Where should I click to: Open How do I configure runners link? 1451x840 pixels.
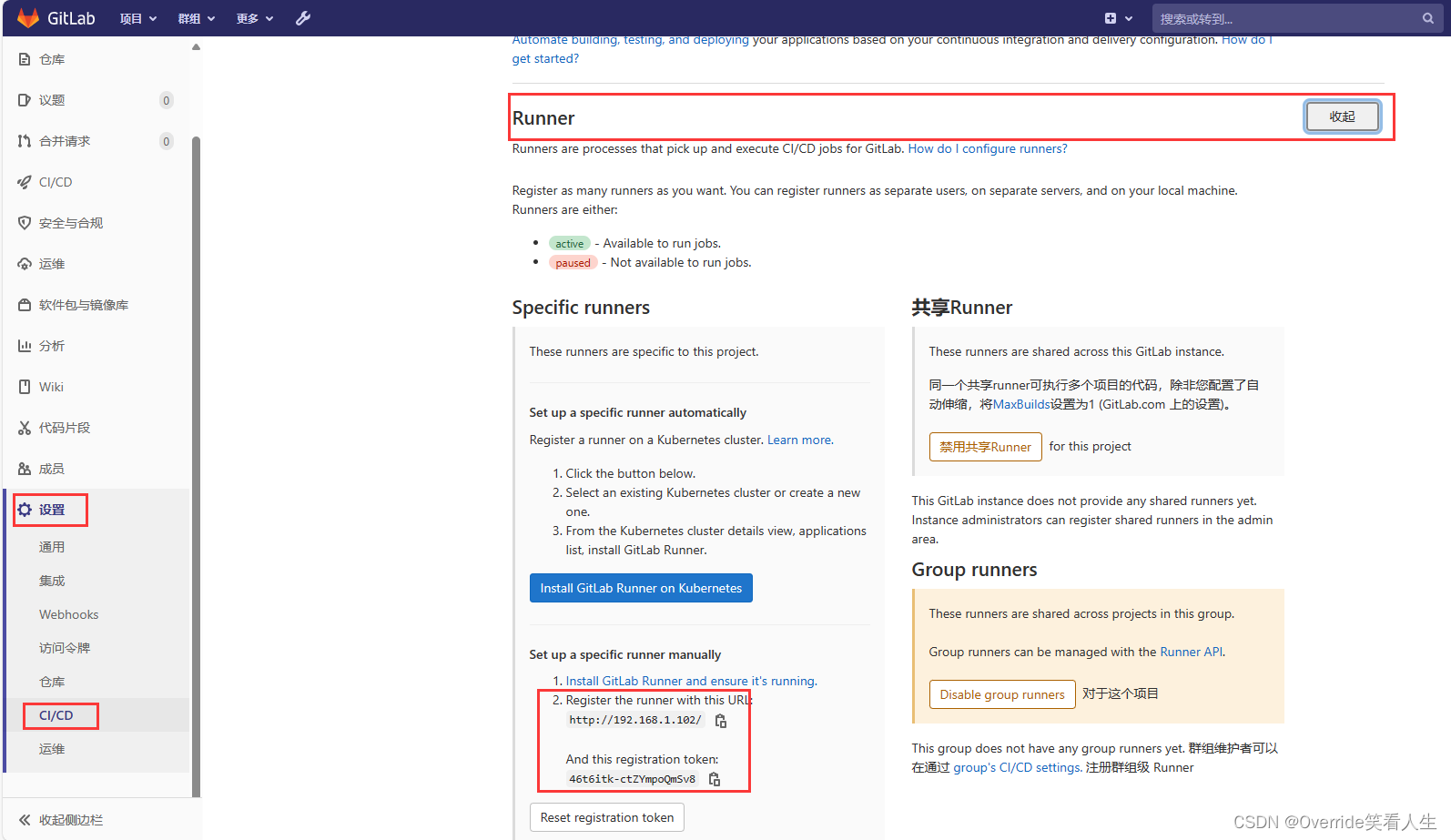pyautogui.click(x=988, y=148)
